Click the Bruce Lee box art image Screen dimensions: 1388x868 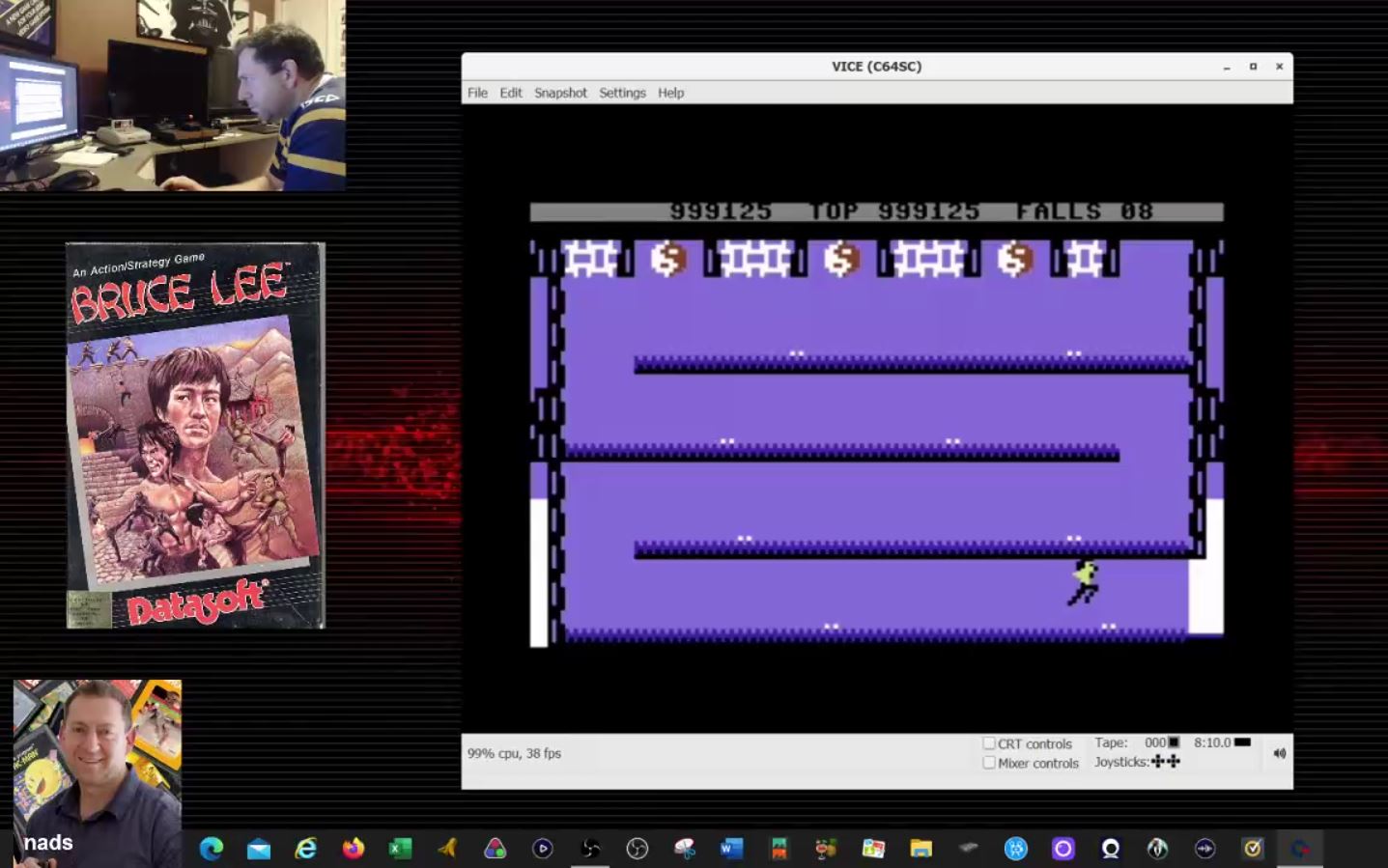point(195,435)
